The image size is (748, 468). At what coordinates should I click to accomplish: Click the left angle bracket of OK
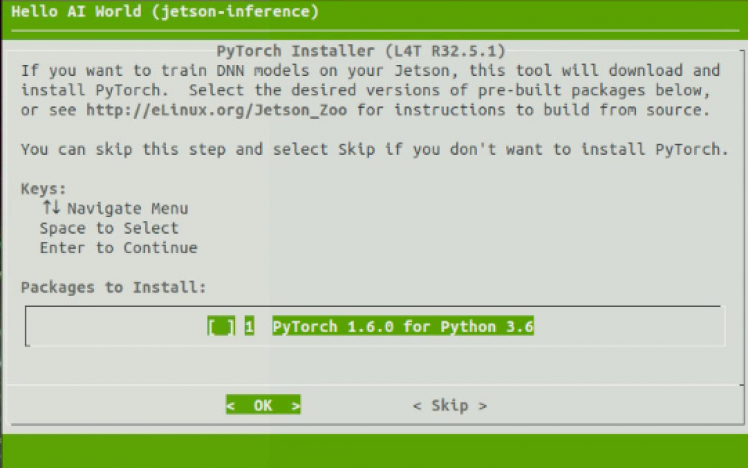(x=231, y=405)
